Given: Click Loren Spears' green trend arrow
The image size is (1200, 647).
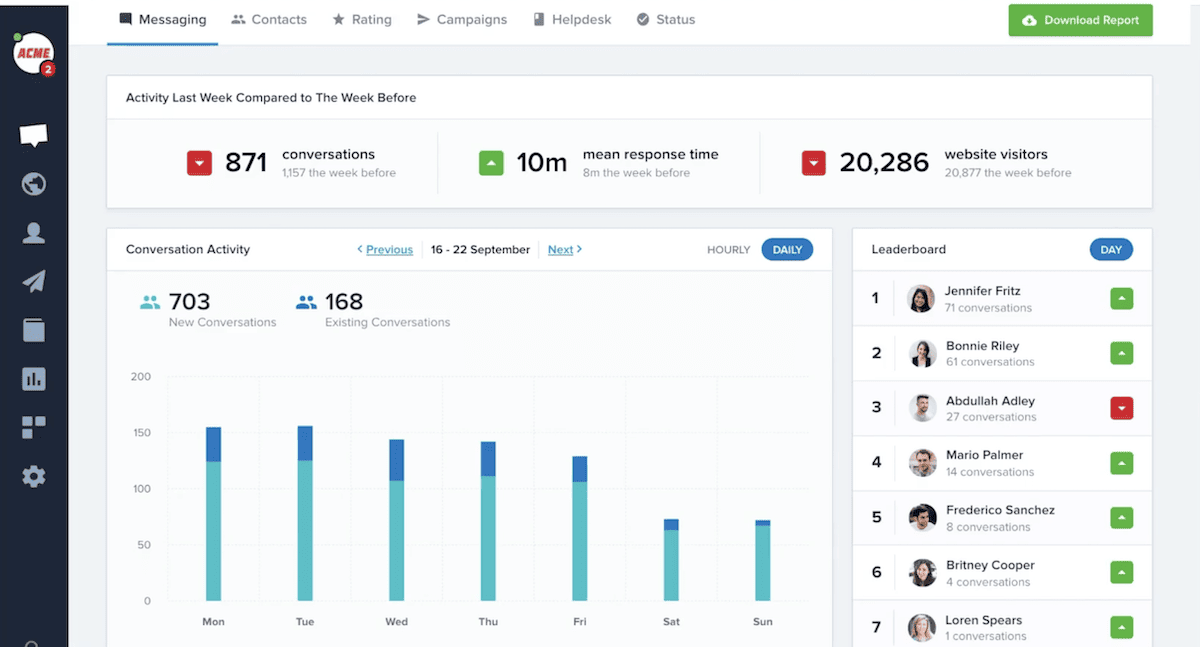Looking at the screenshot, I should point(1121,628).
